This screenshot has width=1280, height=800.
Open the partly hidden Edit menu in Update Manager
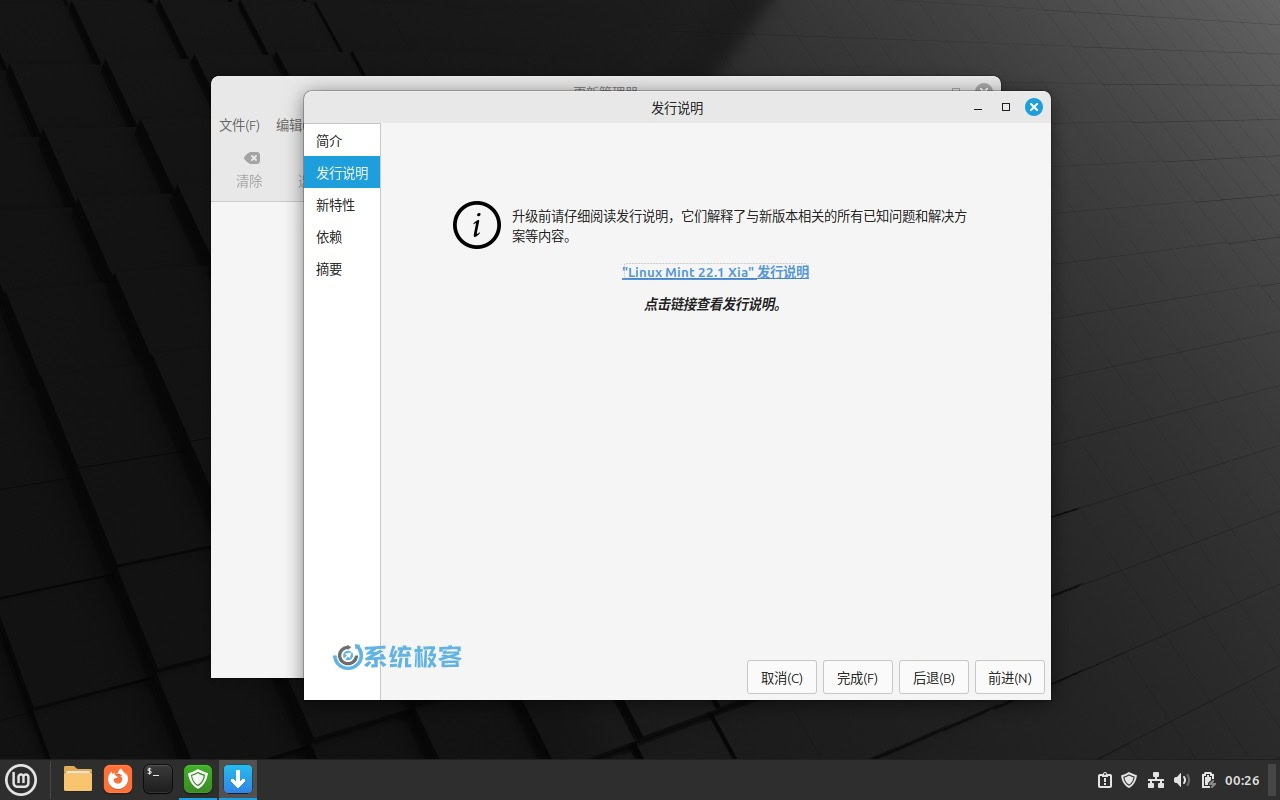click(289, 125)
